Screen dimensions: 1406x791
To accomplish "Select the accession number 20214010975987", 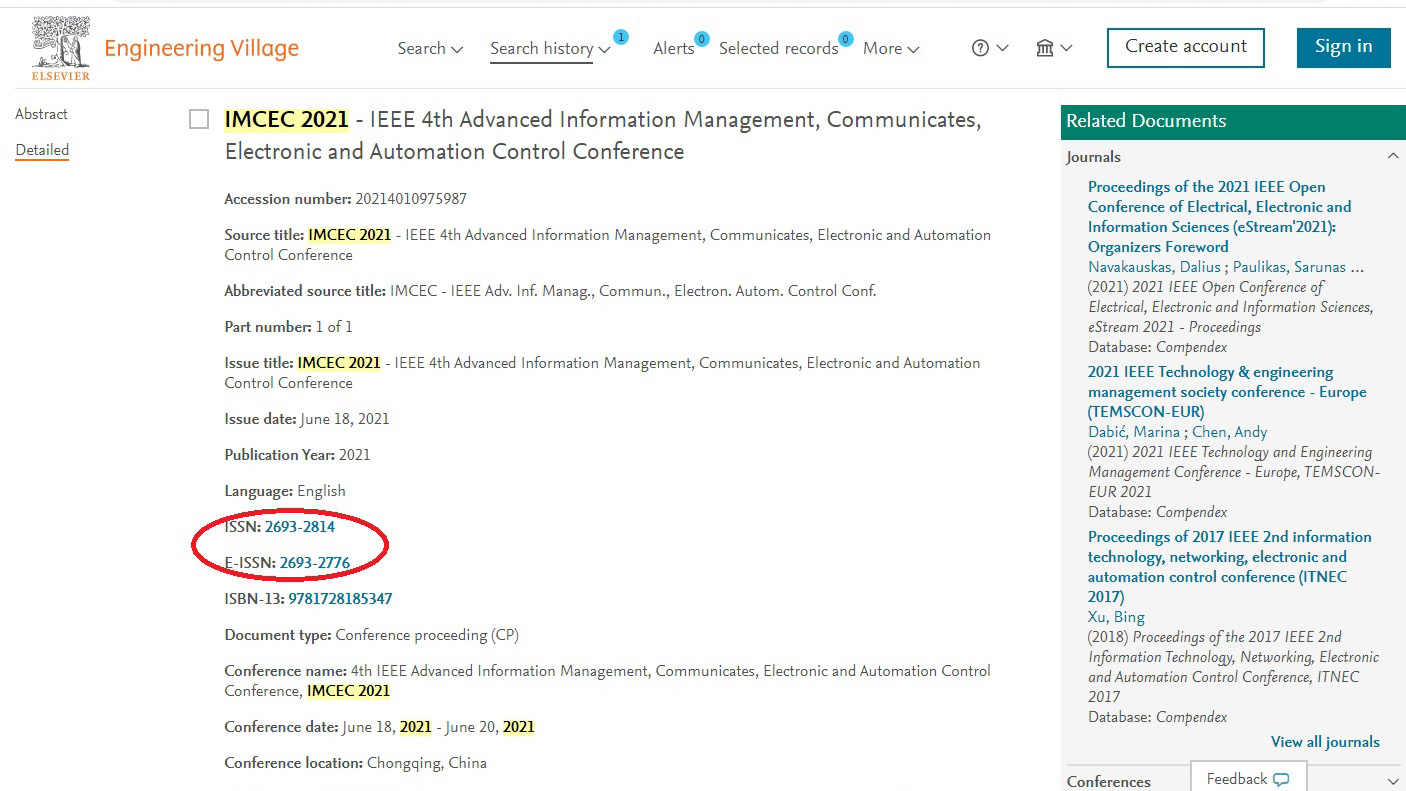I will click(x=411, y=199).
